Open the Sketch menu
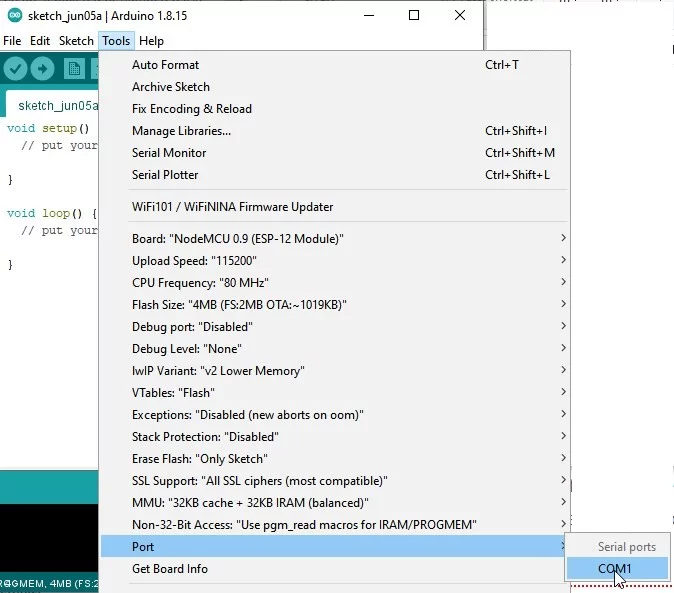 76,41
